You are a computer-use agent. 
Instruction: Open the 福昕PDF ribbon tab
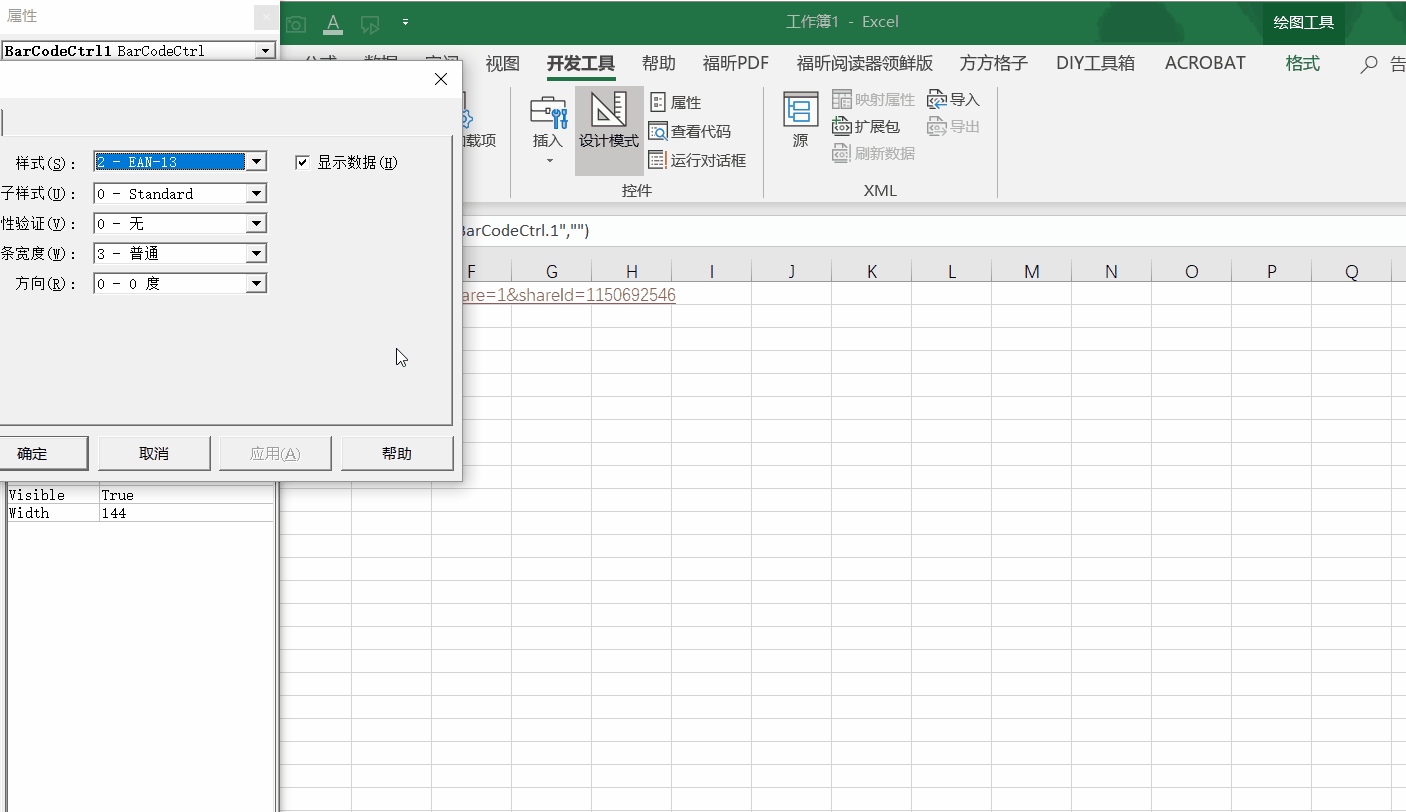736,63
